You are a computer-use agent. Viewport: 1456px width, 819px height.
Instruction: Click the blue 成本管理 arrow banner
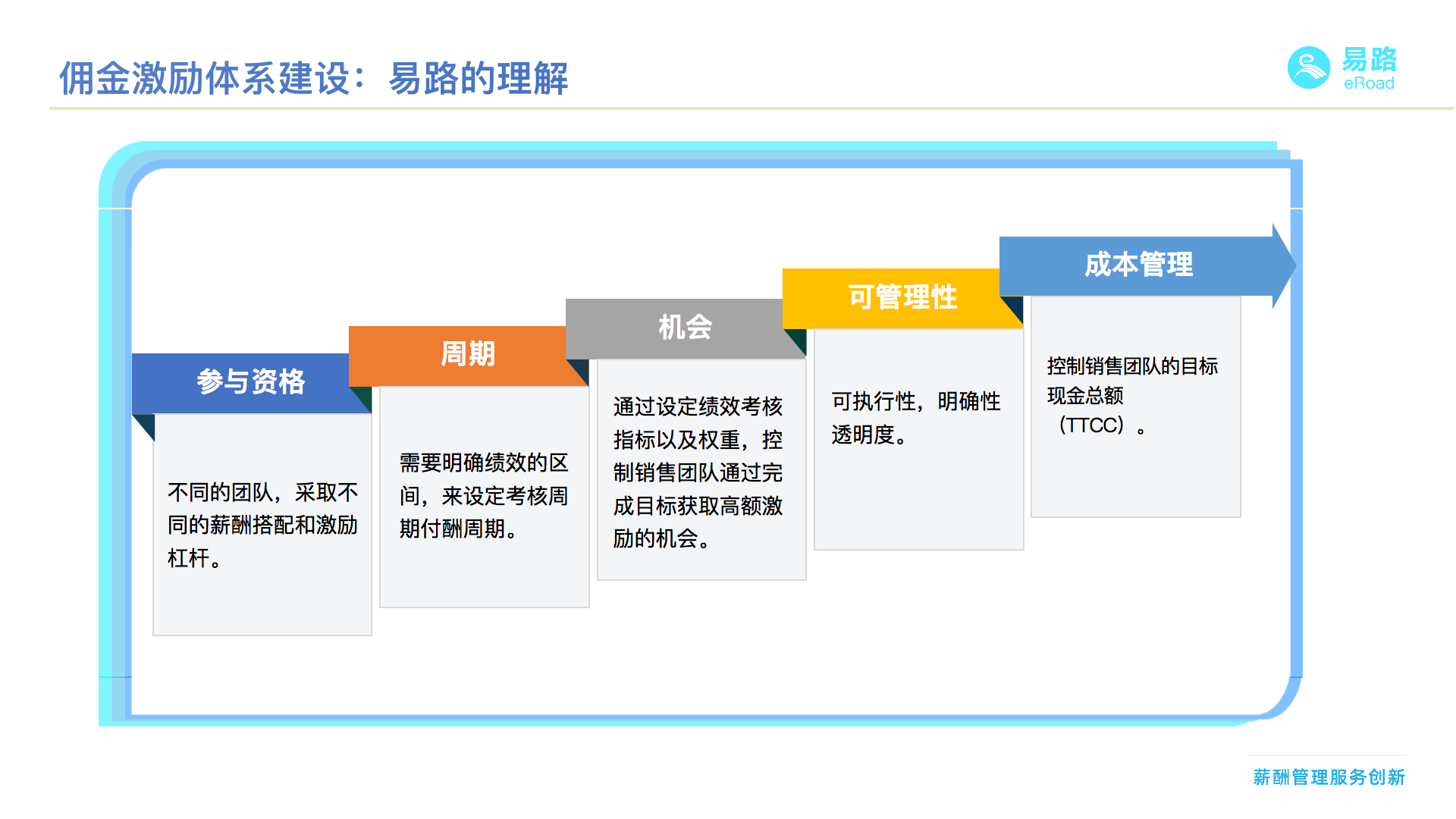(1137, 265)
